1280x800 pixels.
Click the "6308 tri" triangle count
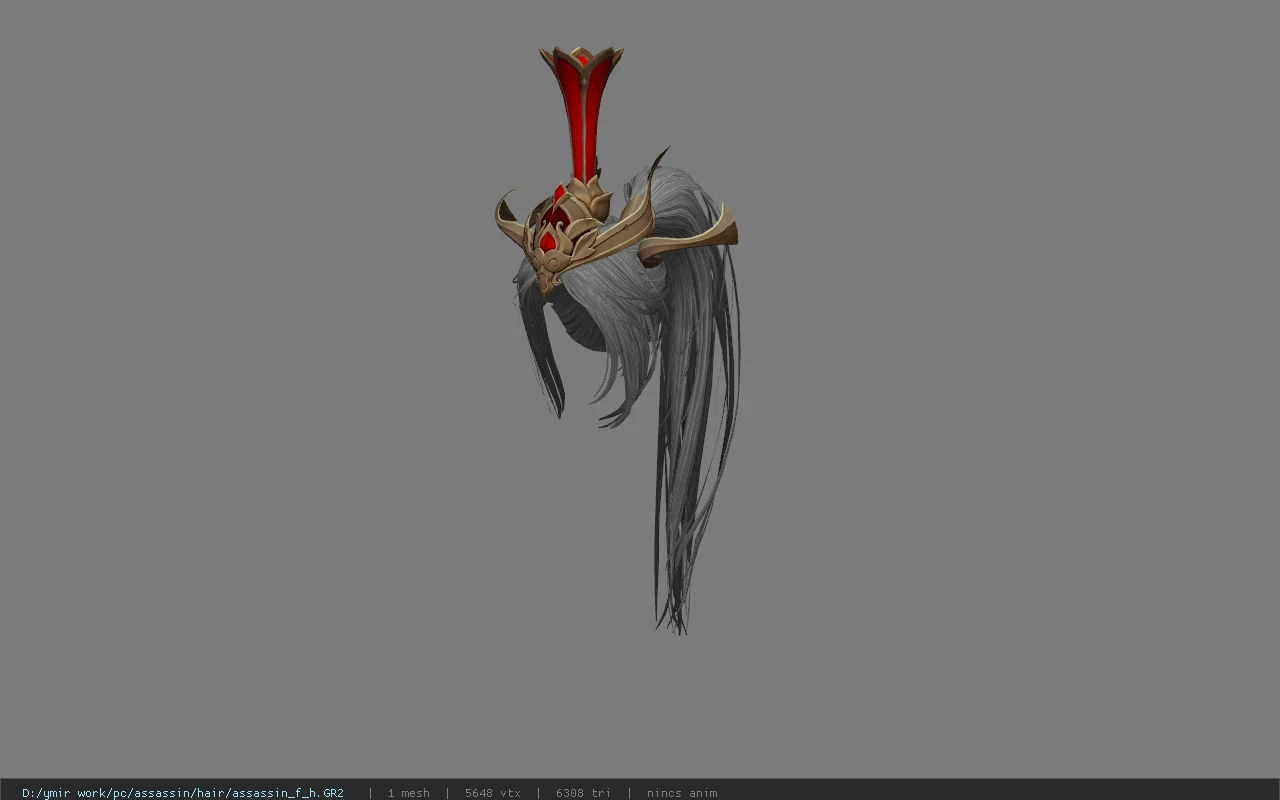583,793
